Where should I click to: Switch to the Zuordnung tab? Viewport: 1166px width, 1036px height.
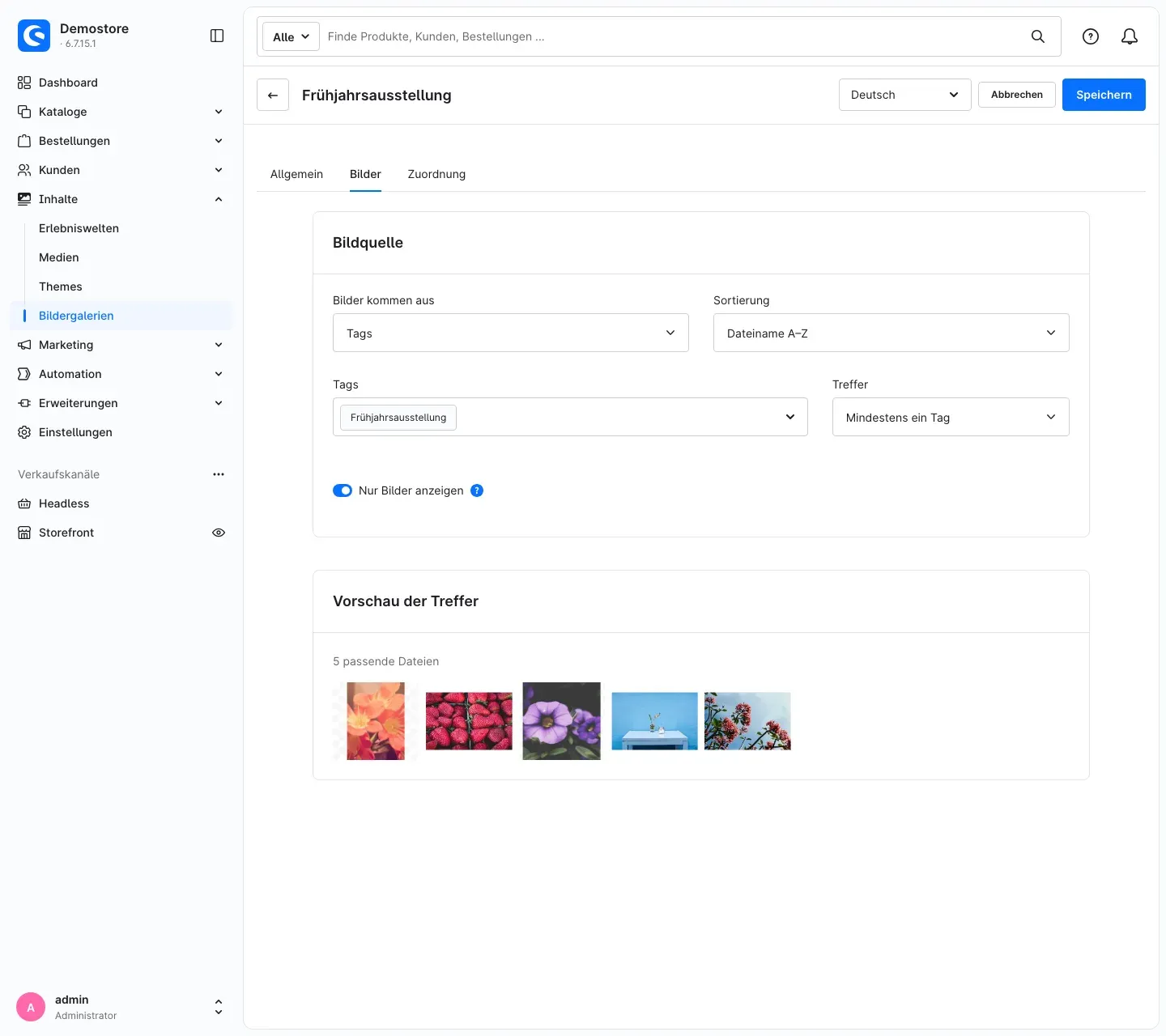click(x=436, y=174)
